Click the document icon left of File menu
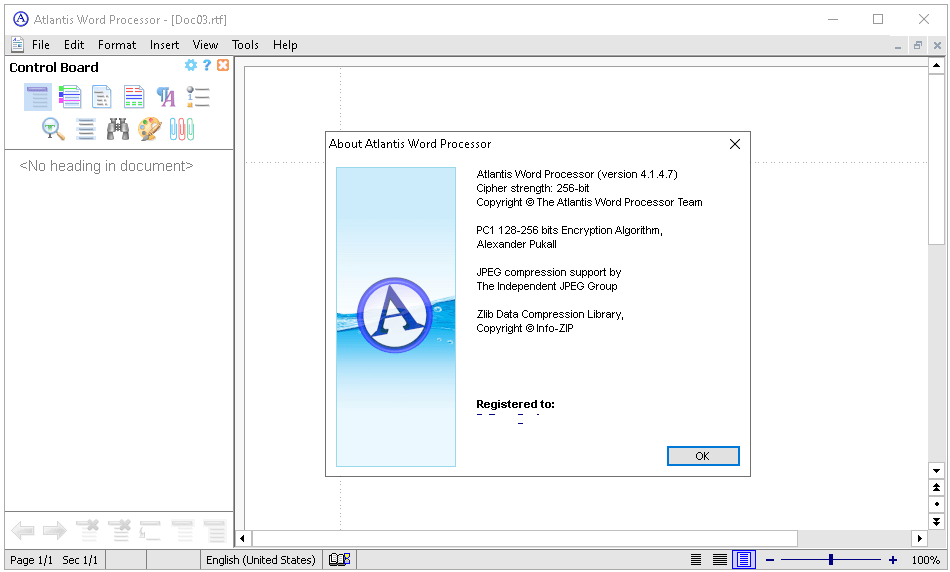 [18, 44]
